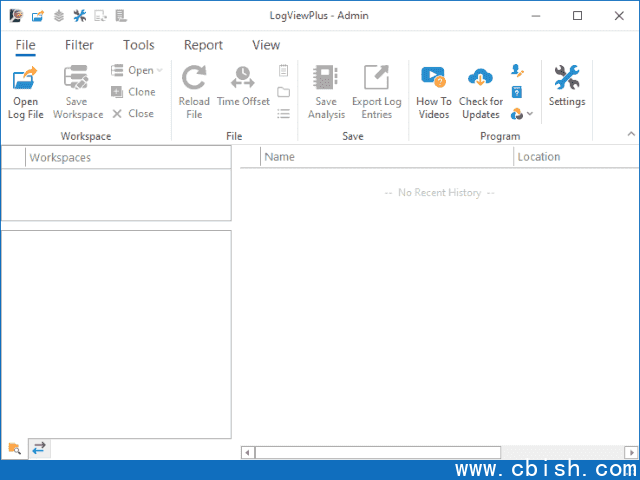Click the blue help book icon

click(x=517, y=92)
